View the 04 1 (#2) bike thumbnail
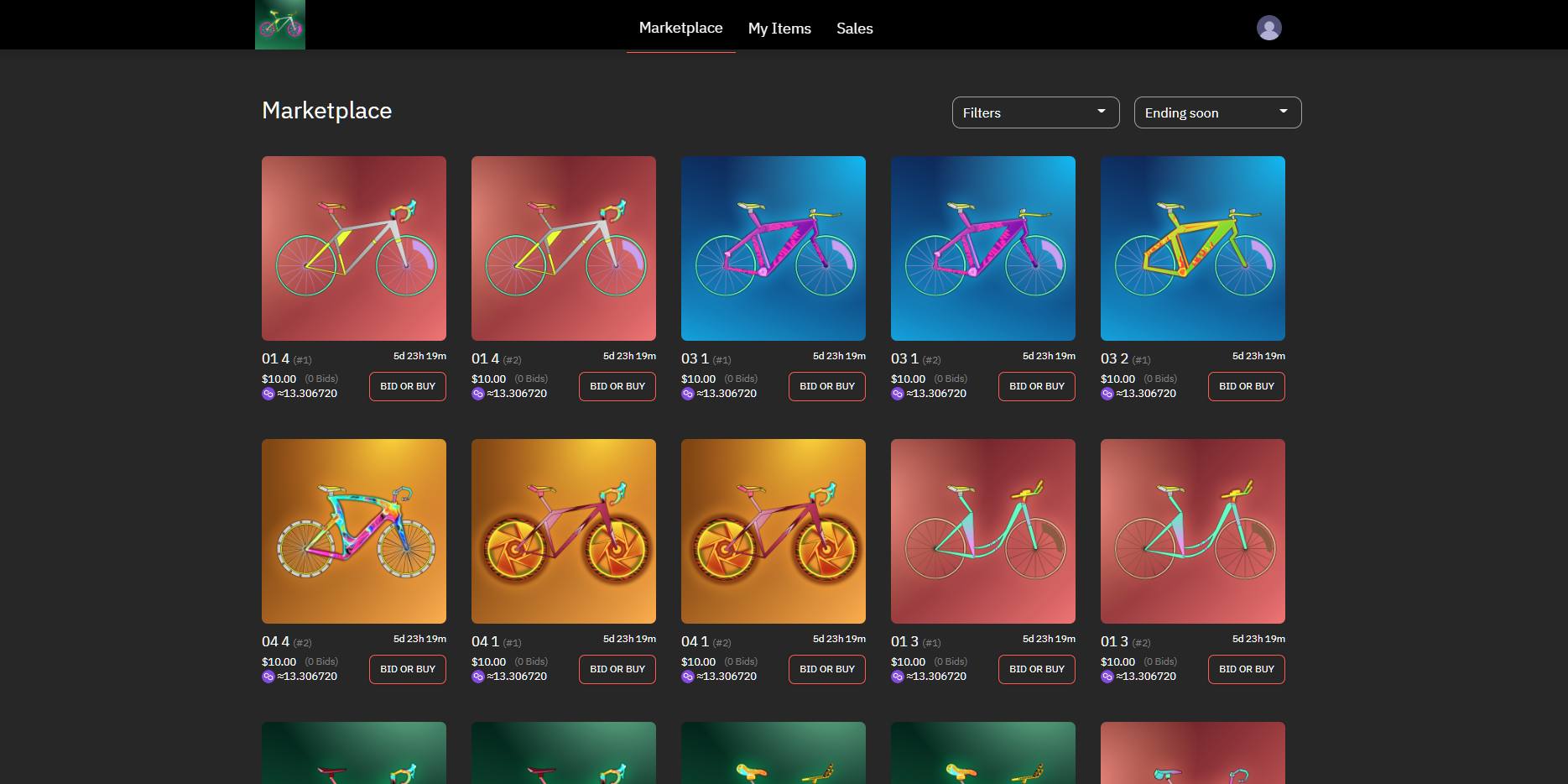Image resolution: width=1568 pixels, height=784 pixels. [774, 531]
